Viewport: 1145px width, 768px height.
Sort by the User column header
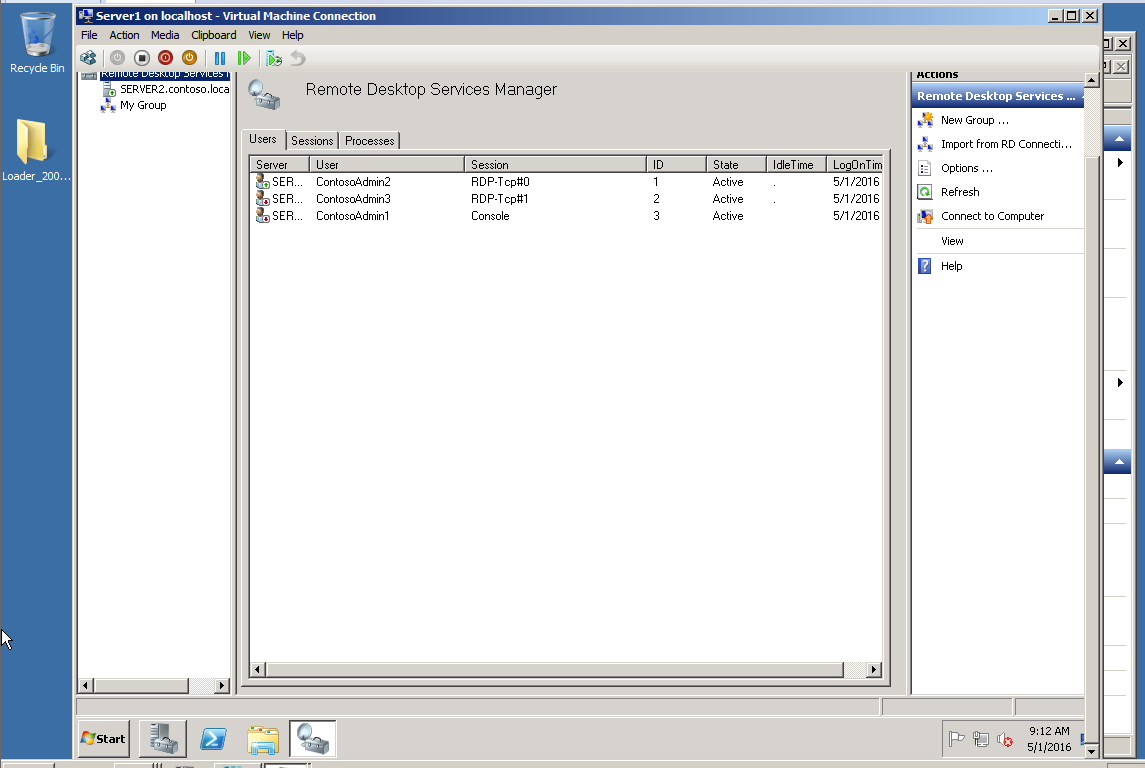coord(387,164)
